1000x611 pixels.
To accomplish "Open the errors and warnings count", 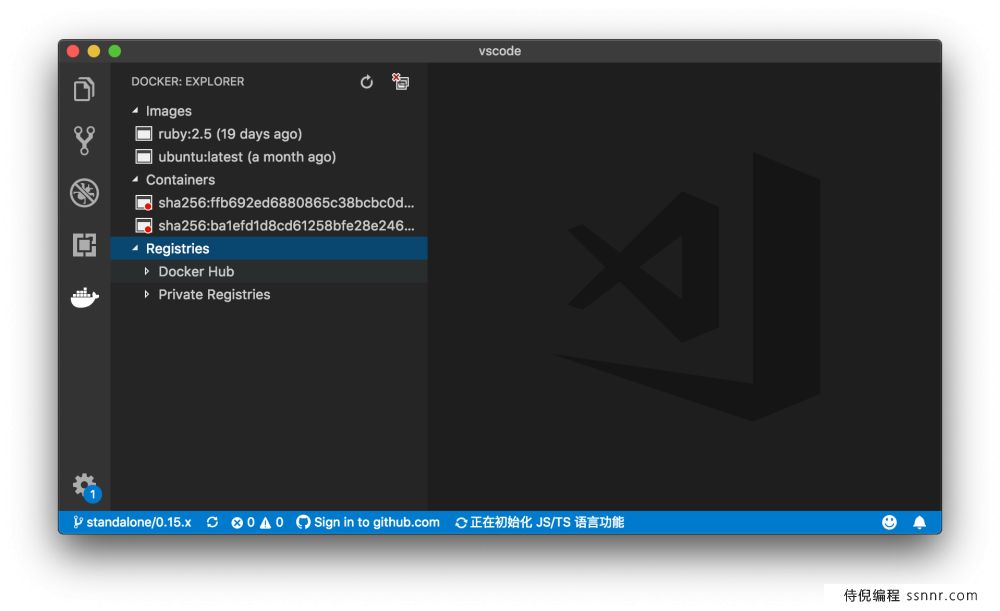I will [x=257, y=522].
